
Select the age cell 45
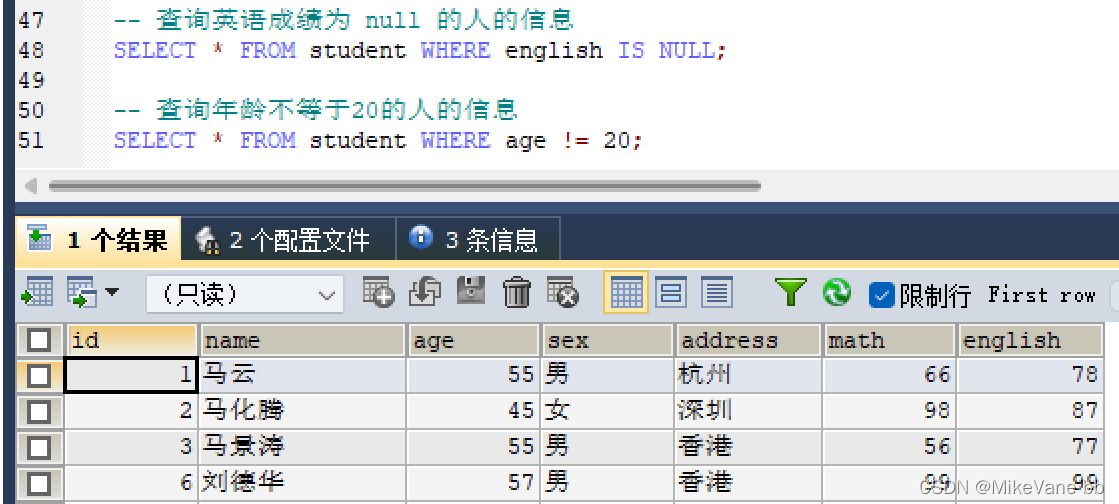tap(473, 410)
